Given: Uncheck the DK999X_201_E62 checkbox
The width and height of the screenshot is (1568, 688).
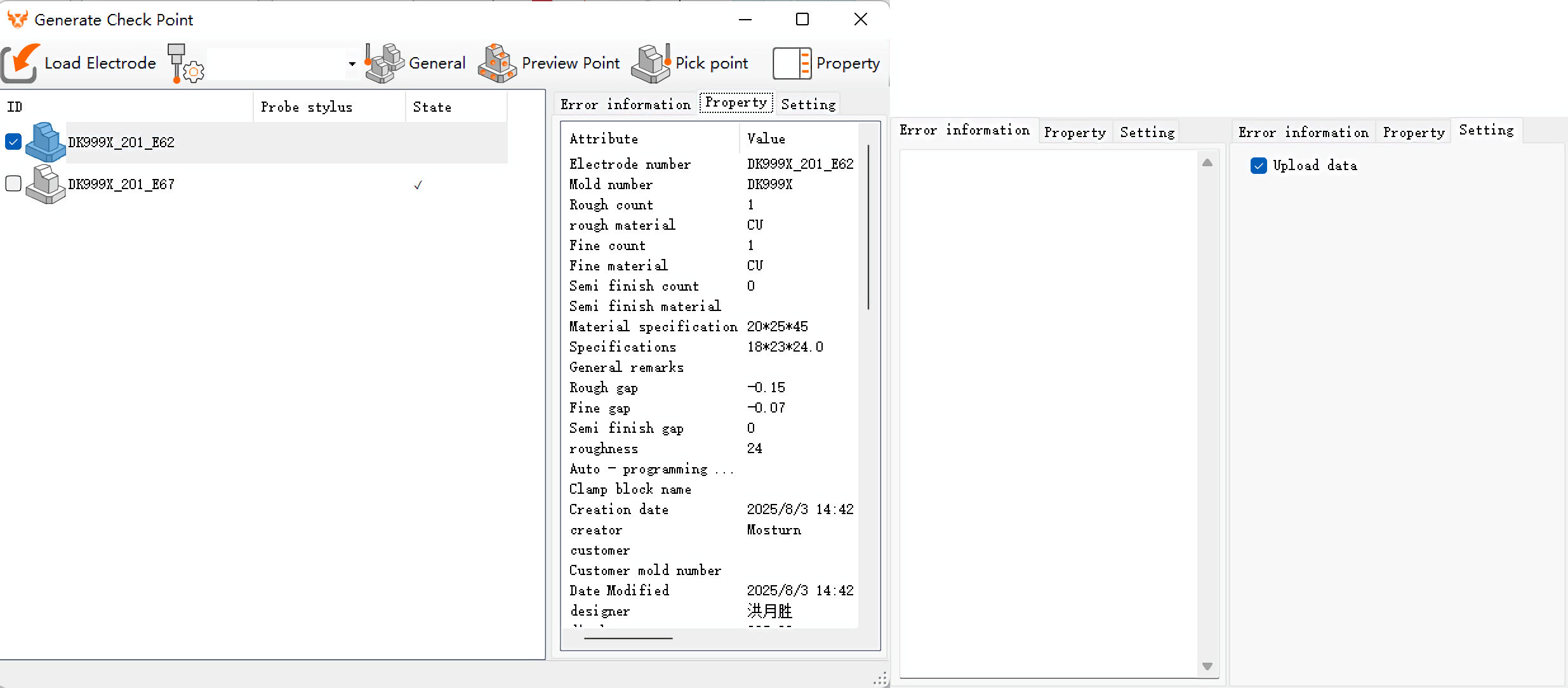Looking at the screenshot, I should point(13,142).
